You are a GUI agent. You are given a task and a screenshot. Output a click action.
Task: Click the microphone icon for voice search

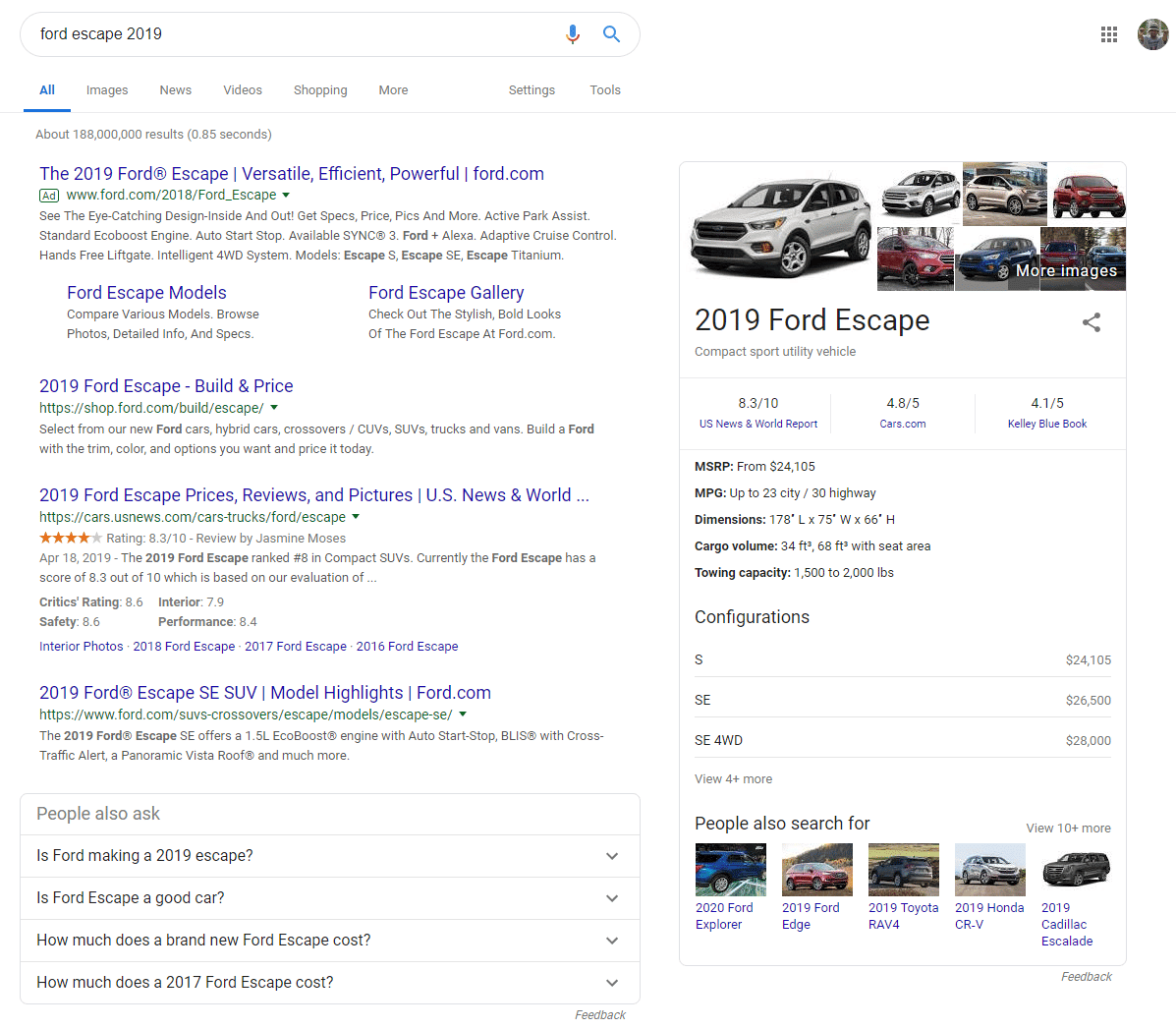[573, 33]
